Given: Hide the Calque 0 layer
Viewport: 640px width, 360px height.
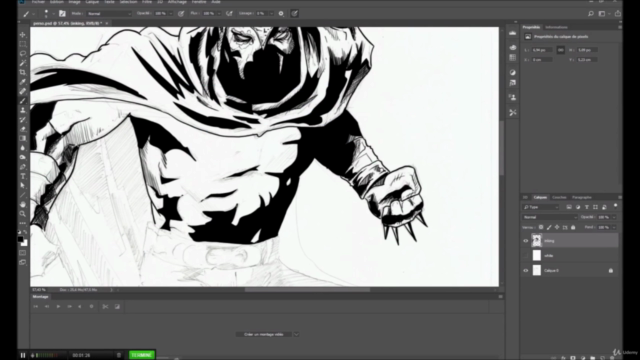Looking at the screenshot, I should [526, 270].
